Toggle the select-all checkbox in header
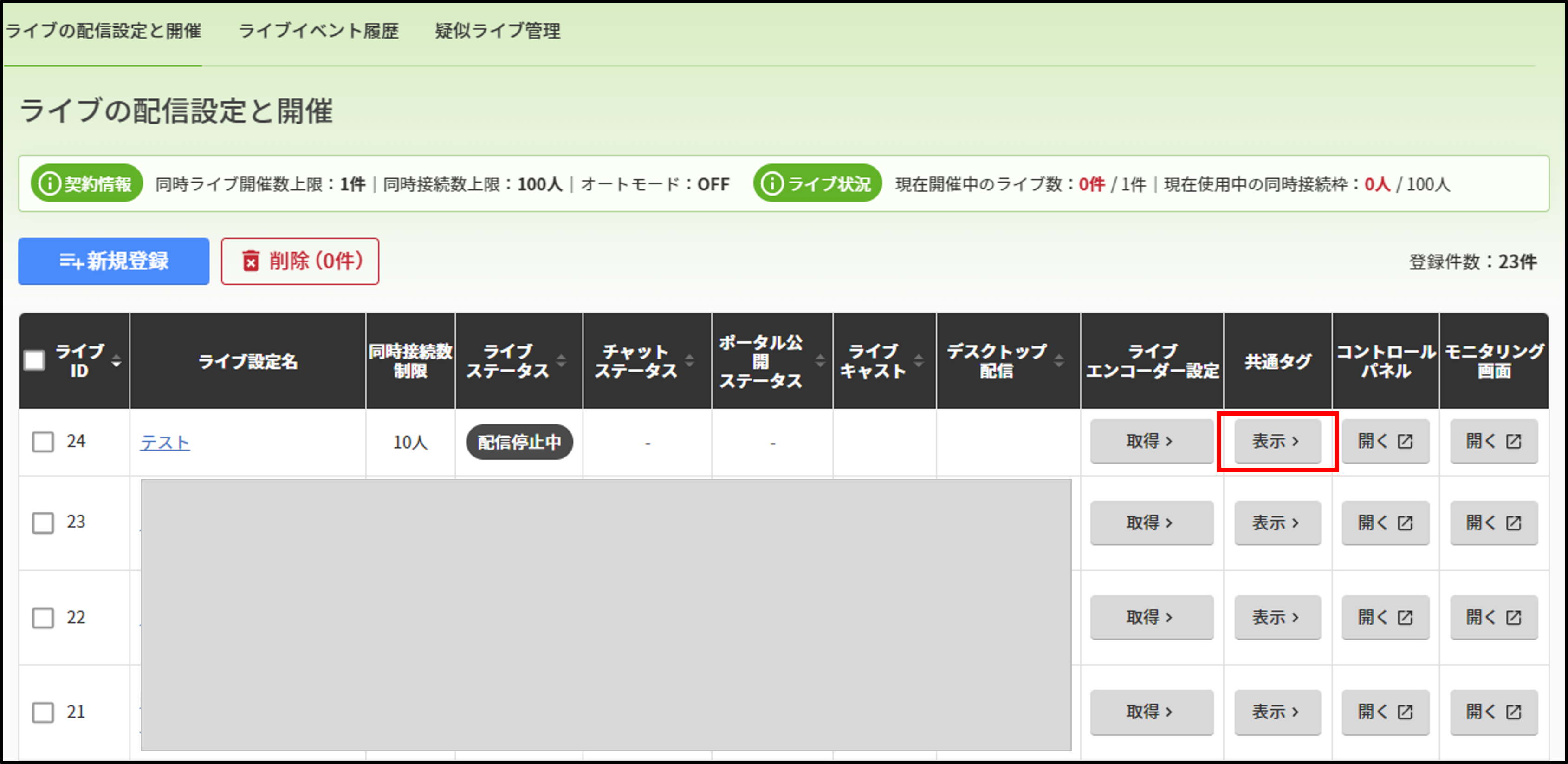The height and width of the screenshot is (764, 1568). coord(34,361)
